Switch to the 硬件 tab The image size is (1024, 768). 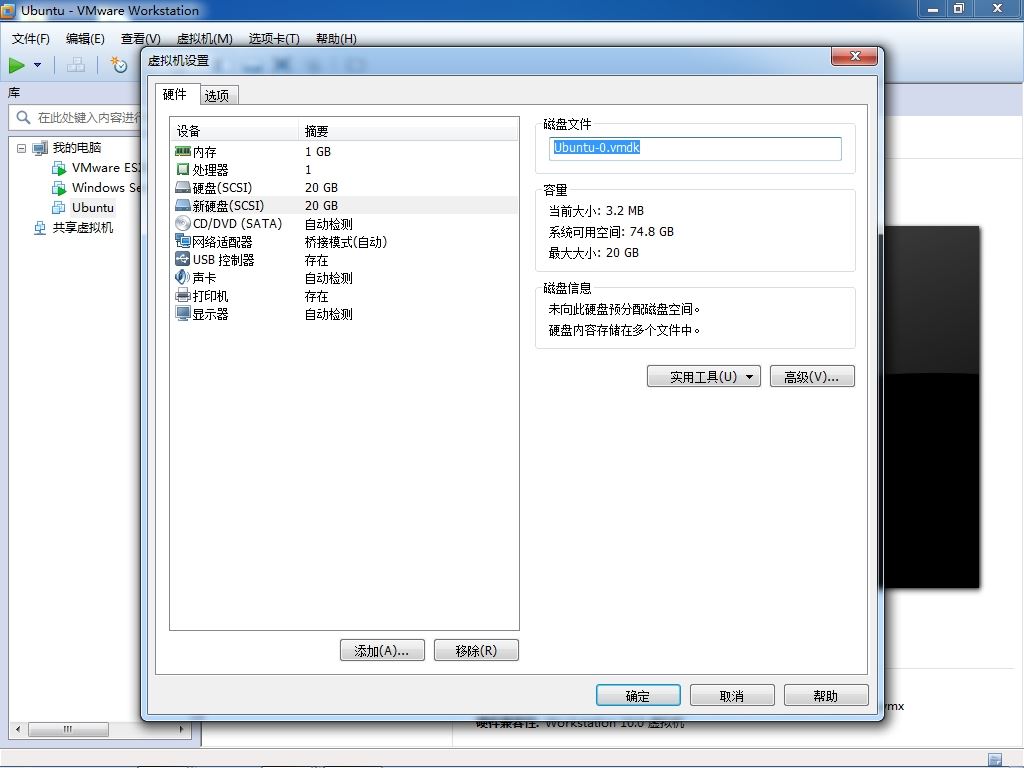(175, 94)
